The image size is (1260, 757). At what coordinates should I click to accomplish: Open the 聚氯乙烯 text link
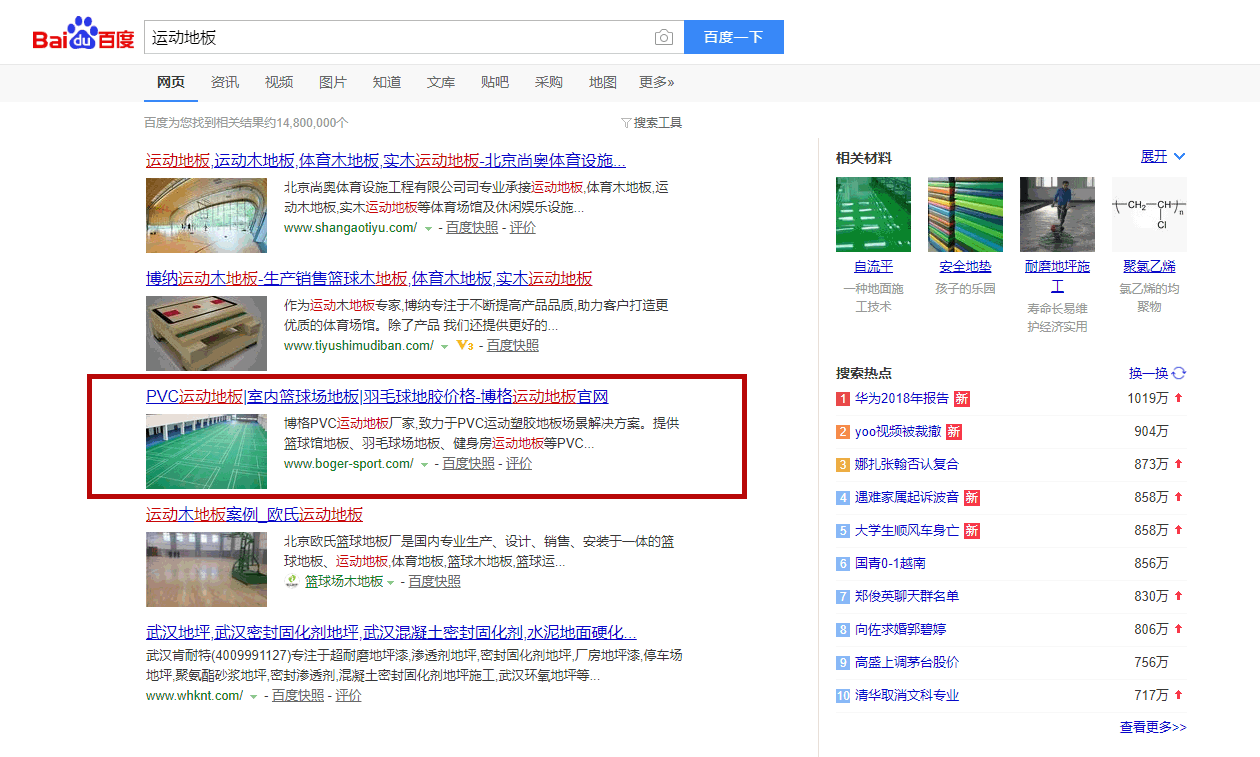pyautogui.click(x=1149, y=267)
